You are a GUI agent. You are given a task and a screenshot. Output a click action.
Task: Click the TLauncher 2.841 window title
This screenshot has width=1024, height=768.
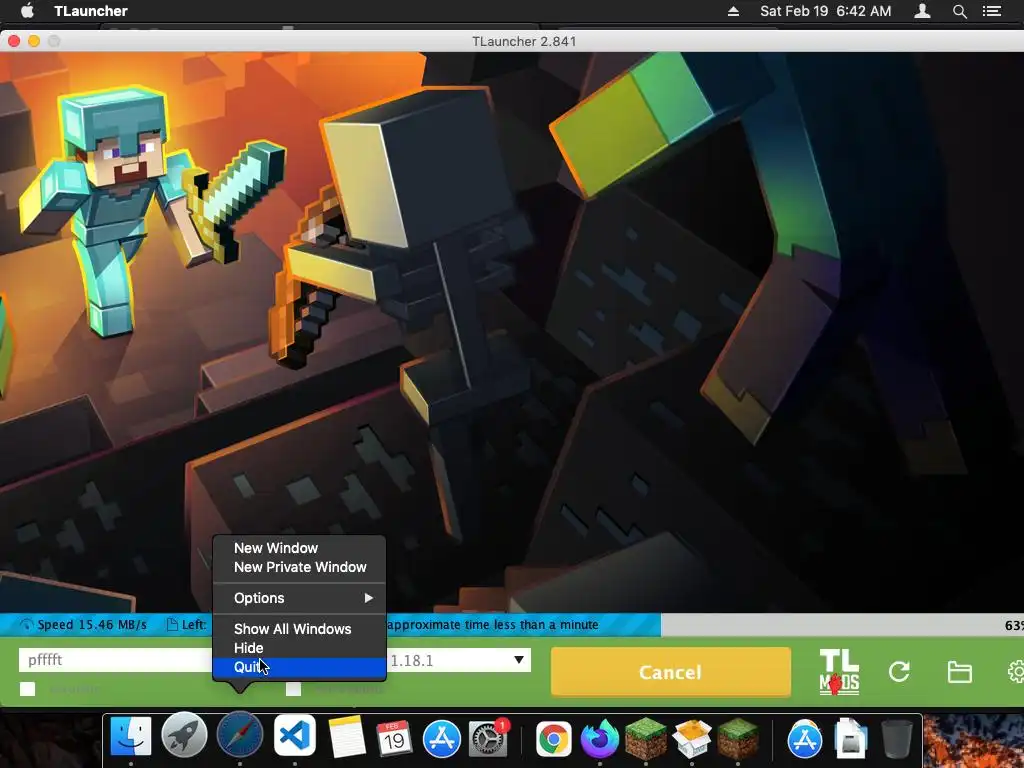524,41
